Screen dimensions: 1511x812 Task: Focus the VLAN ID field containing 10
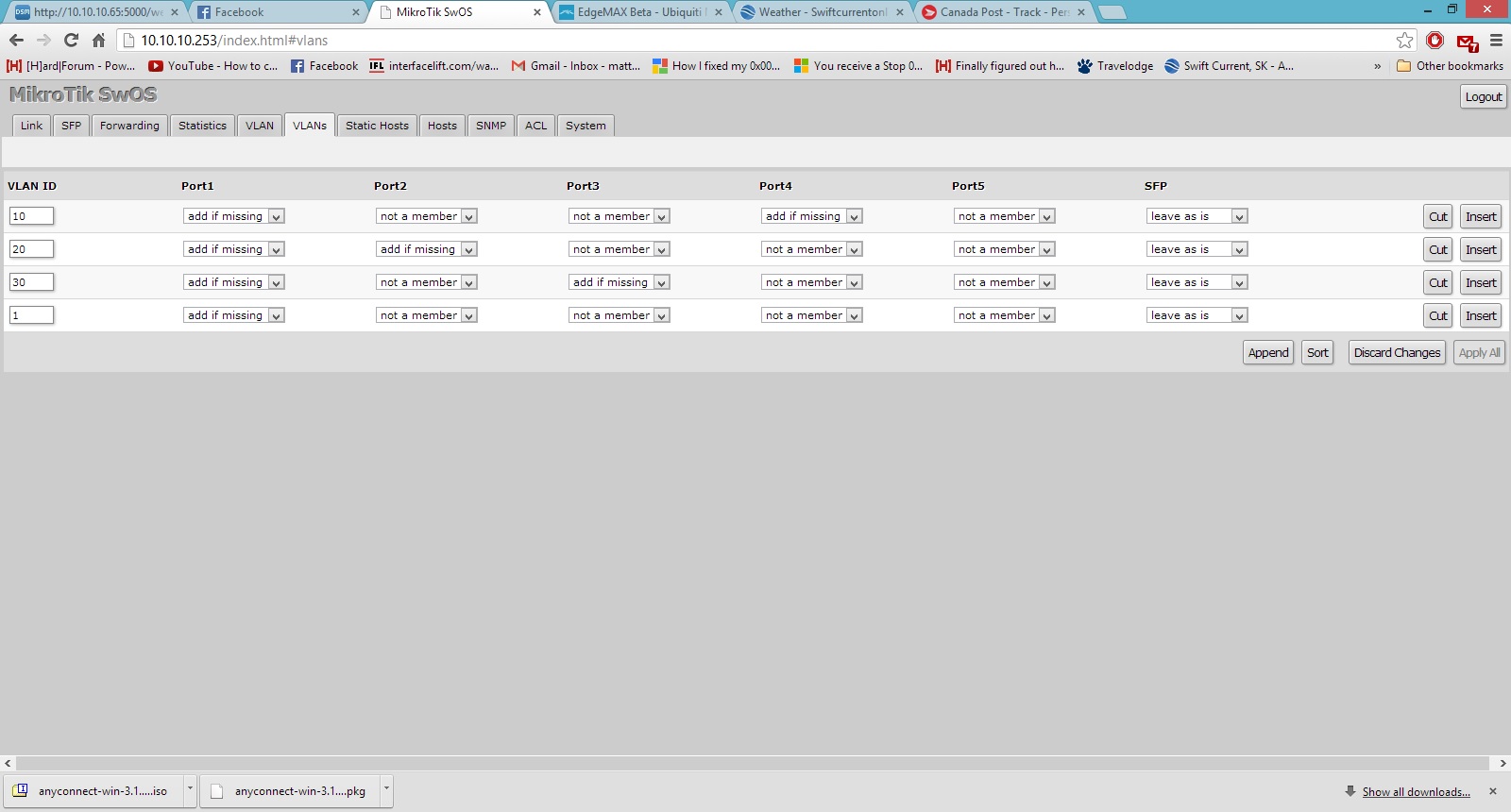[31, 216]
